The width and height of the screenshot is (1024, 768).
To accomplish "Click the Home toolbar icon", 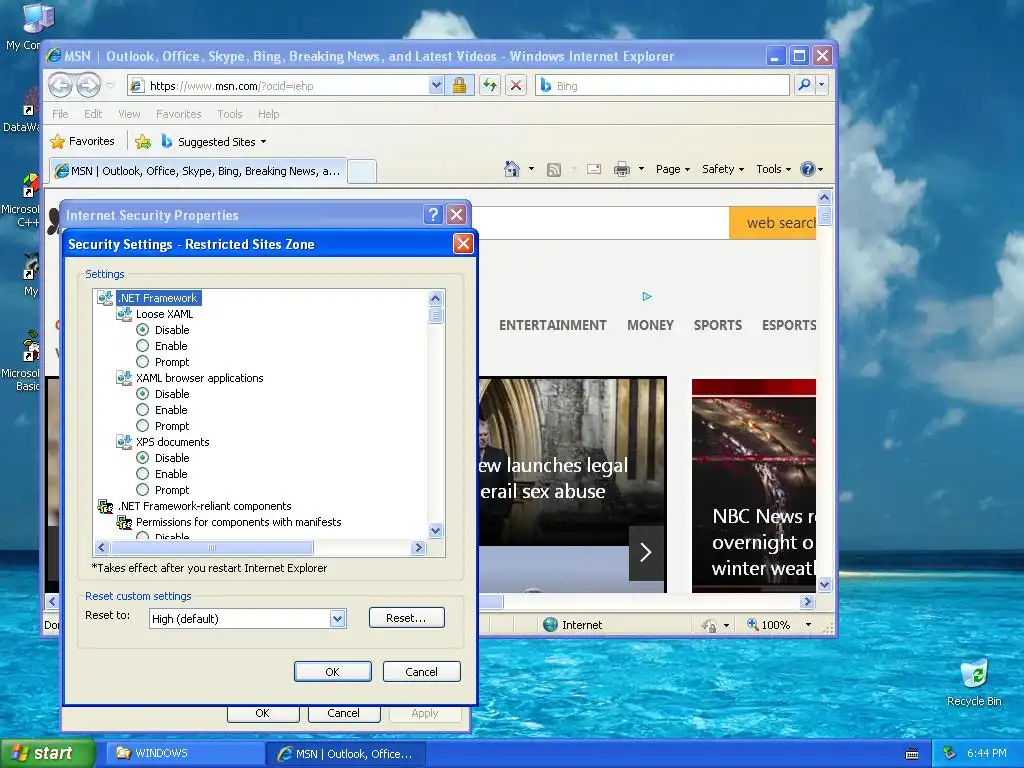I will click(511, 169).
